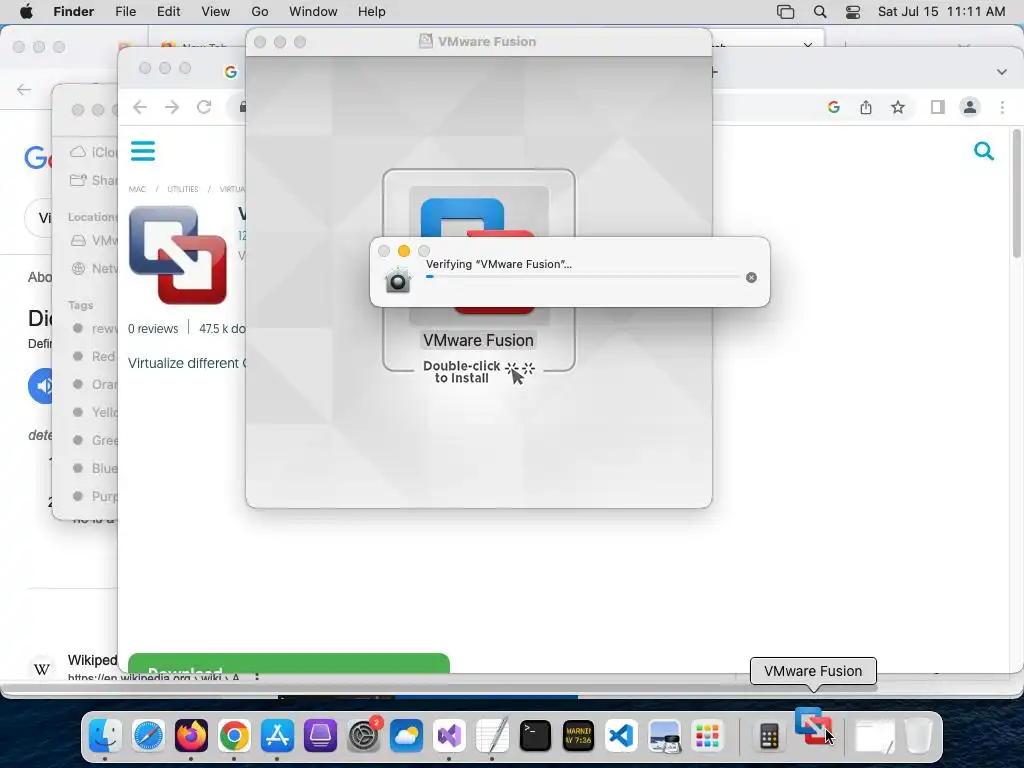Share this page from Chrome toolbar
This screenshot has height=768, width=1024.
pyautogui.click(x=866, y=107)
